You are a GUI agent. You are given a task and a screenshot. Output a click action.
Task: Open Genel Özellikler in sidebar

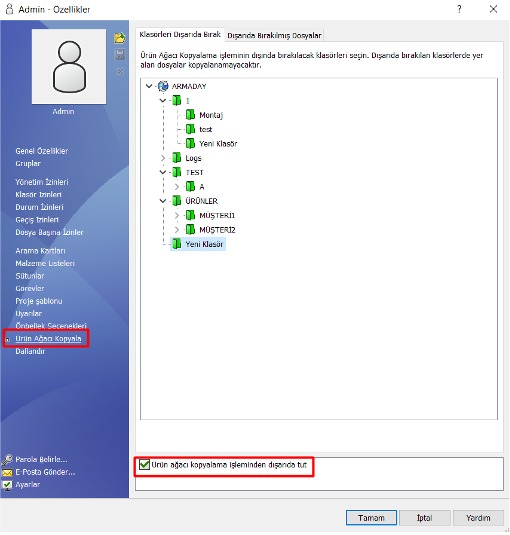(x=42, y=151)
